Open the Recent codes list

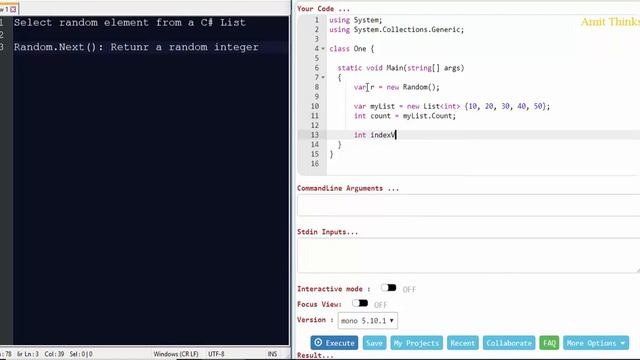[462, 343]
